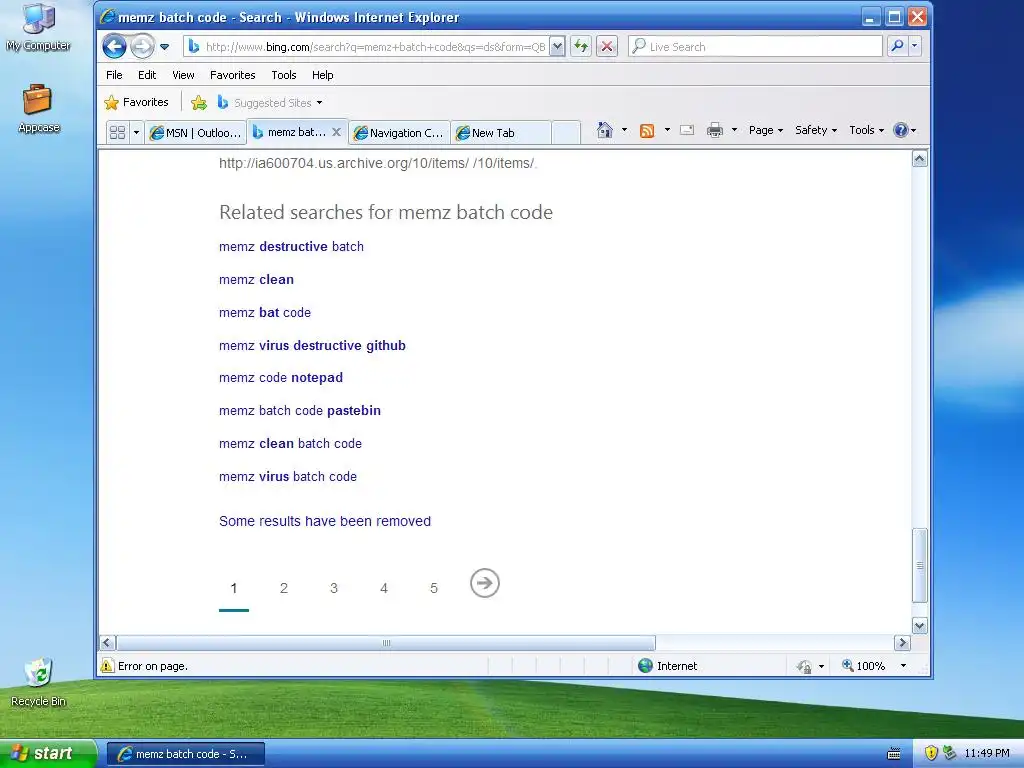
Task: Click the Read Mail envelope icon
Action: (x=687, y=130)
